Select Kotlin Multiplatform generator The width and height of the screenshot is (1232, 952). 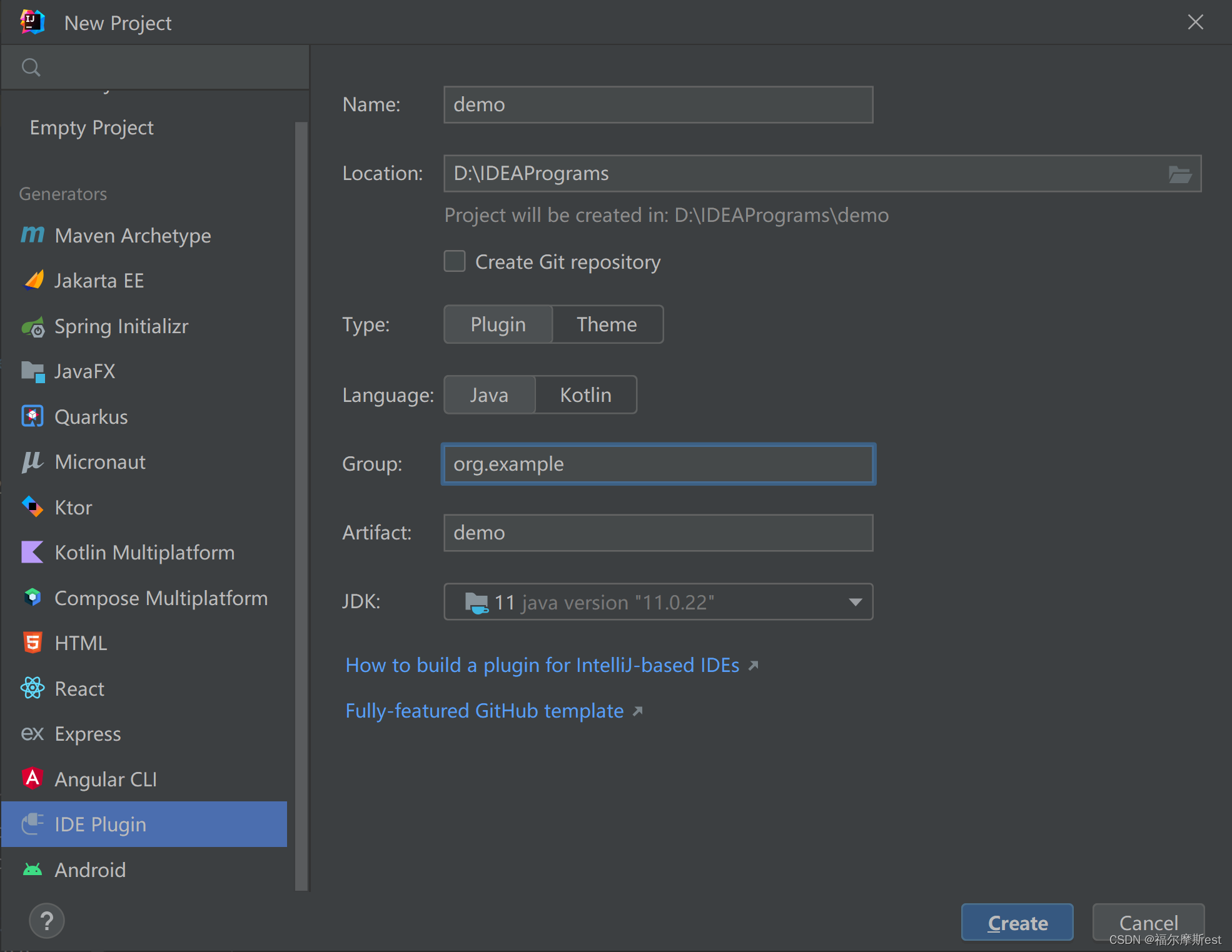144,553
